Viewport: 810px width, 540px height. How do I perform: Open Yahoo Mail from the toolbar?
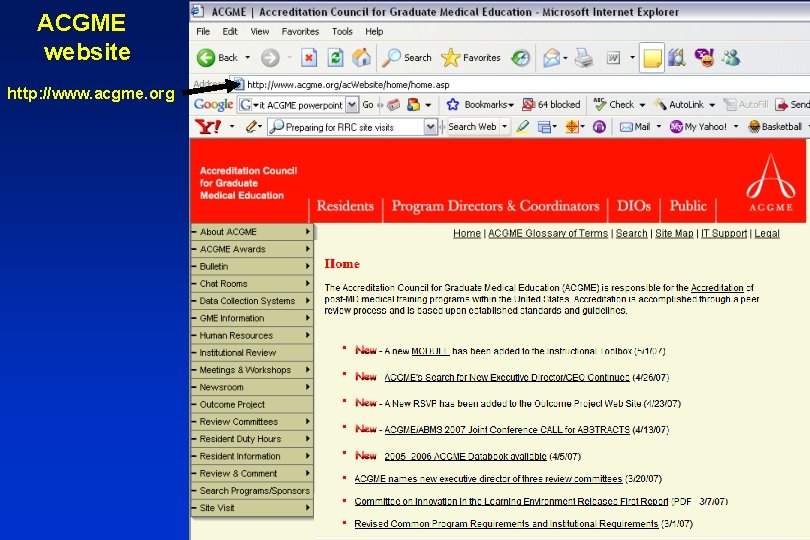pyautogui.click(x=635, y=127)
